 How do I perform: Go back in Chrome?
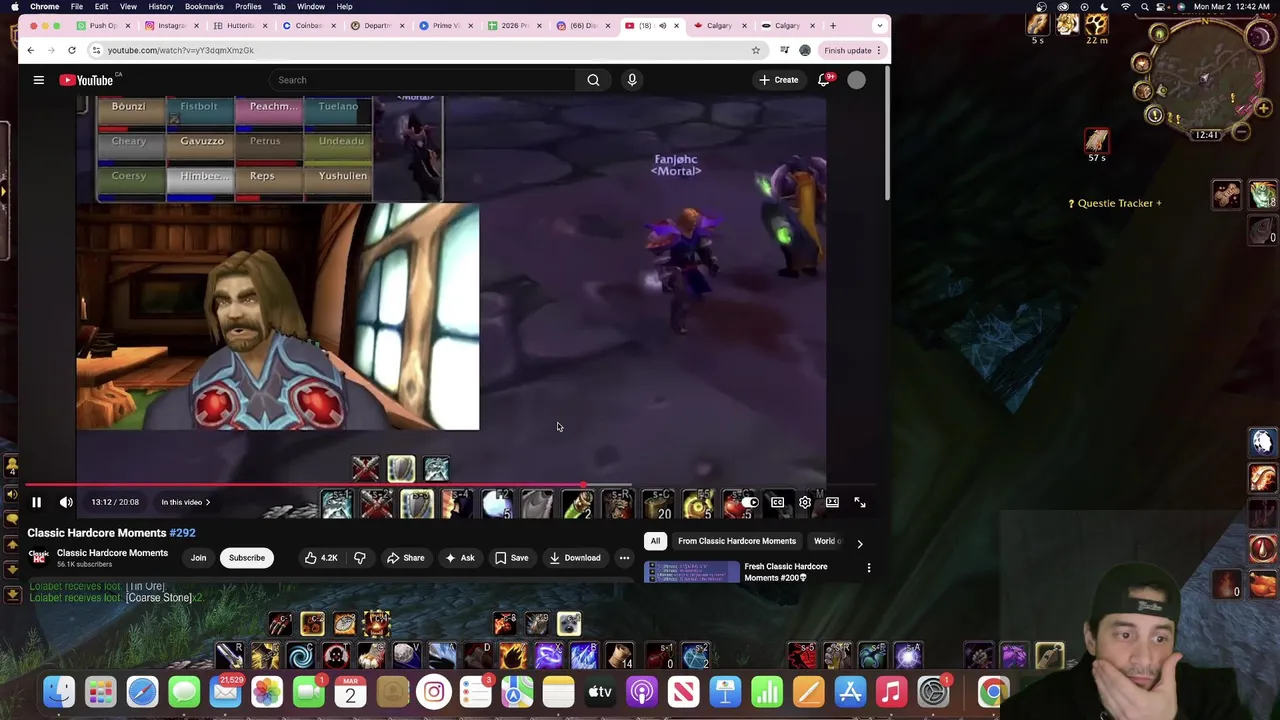[x=30, y=50]
